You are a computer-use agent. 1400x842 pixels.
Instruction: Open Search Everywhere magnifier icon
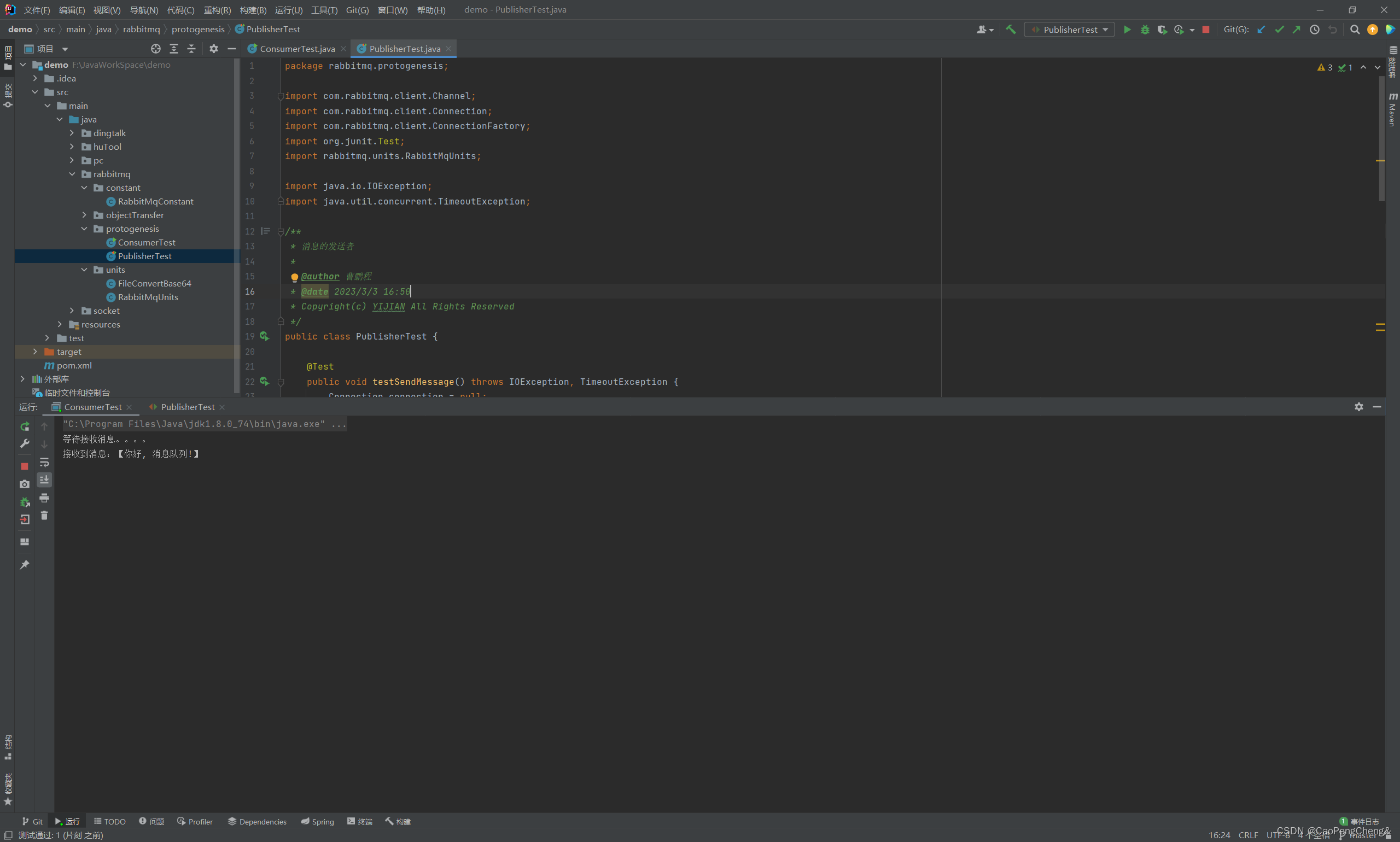pos(1355,30)
